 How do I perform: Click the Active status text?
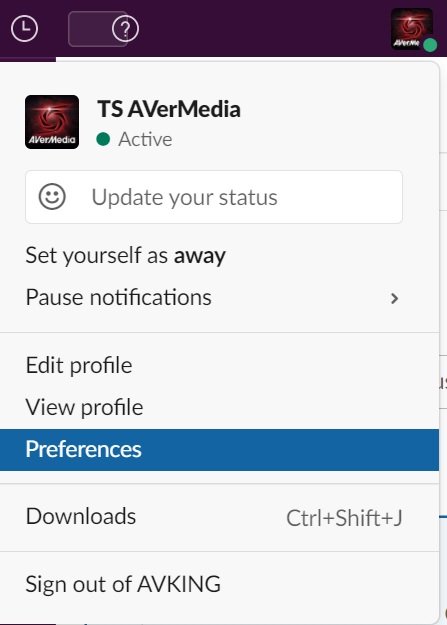pyautogui.click(x=145, y=140)
